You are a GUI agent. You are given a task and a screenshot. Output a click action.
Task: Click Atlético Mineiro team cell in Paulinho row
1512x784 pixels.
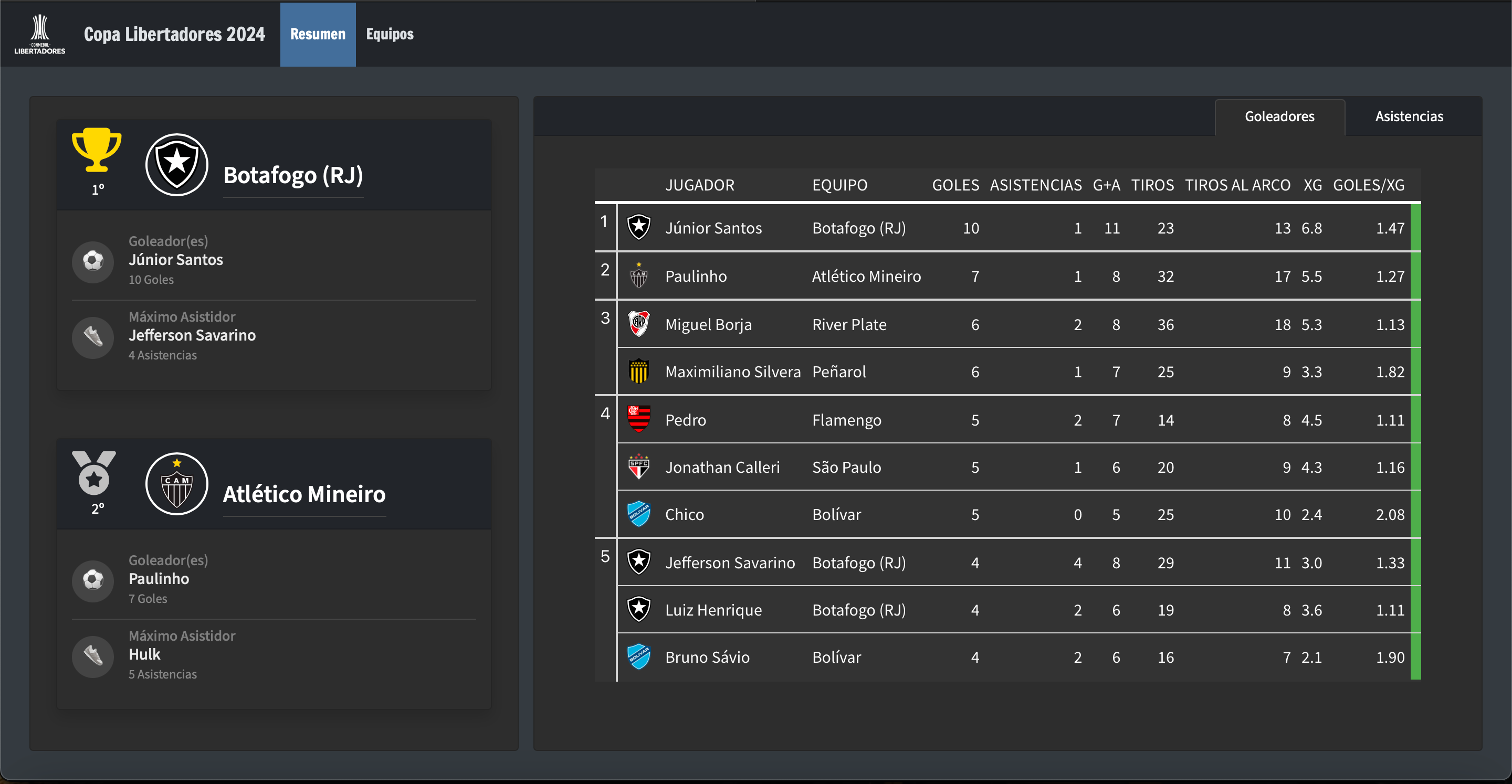[x=866, y=277]
